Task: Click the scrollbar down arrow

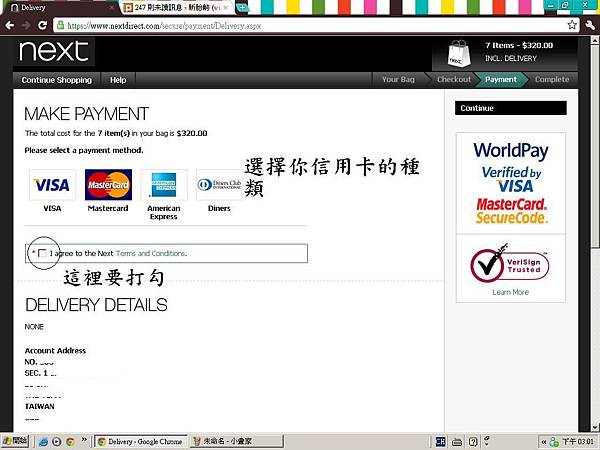Action: tap(595, 427)
